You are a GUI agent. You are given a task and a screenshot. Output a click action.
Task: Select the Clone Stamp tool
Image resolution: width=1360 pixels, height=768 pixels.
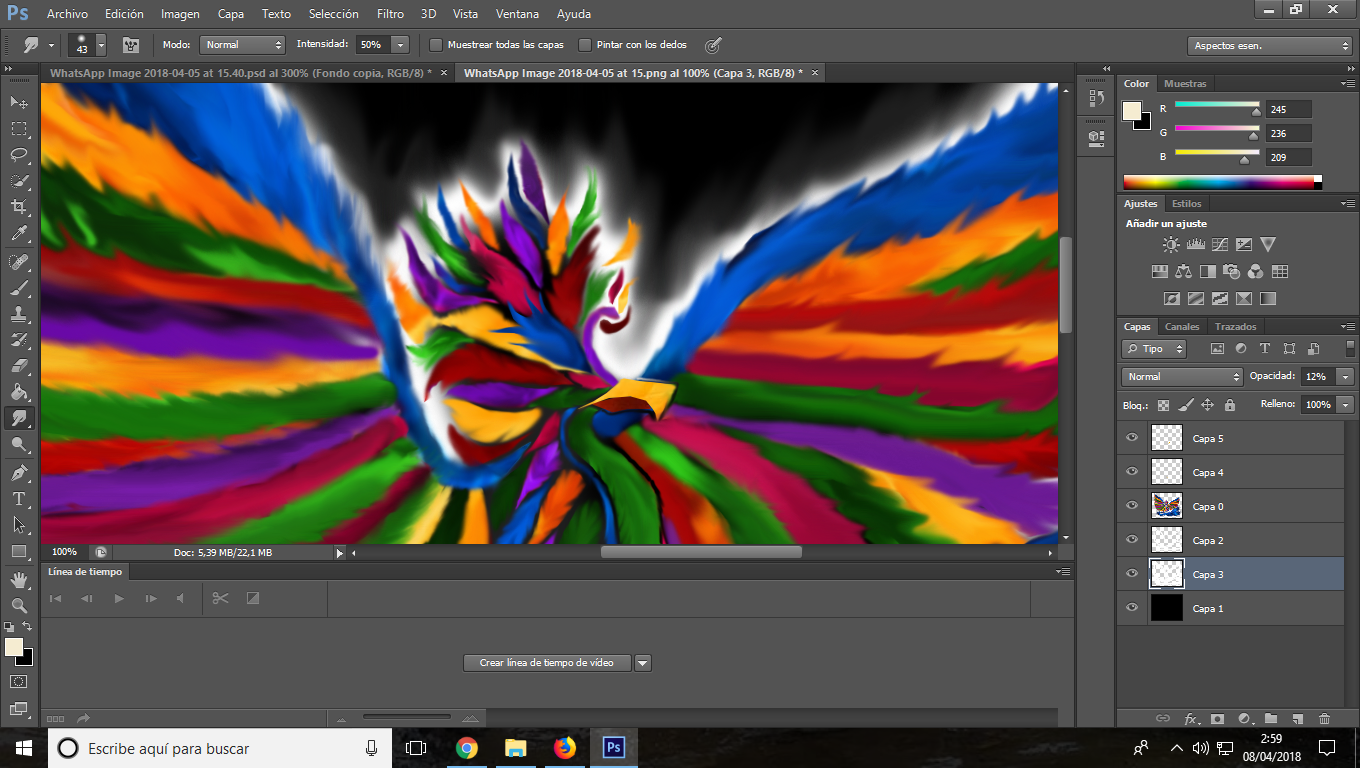coord(19,314)
